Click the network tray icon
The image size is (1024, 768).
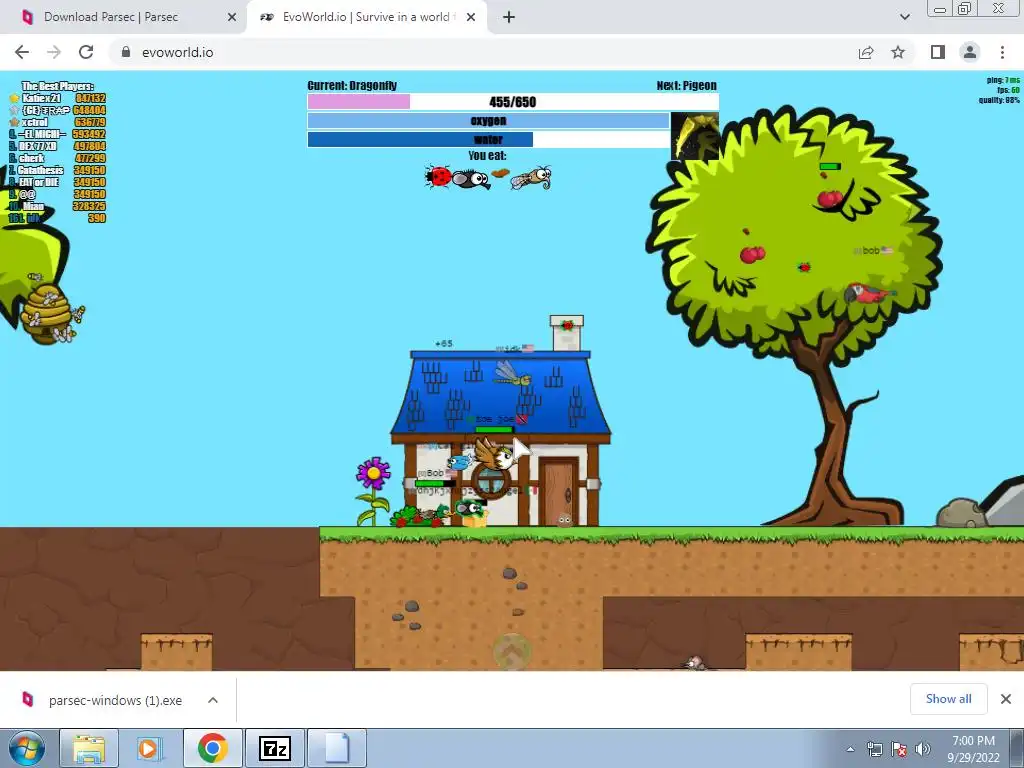874,749
